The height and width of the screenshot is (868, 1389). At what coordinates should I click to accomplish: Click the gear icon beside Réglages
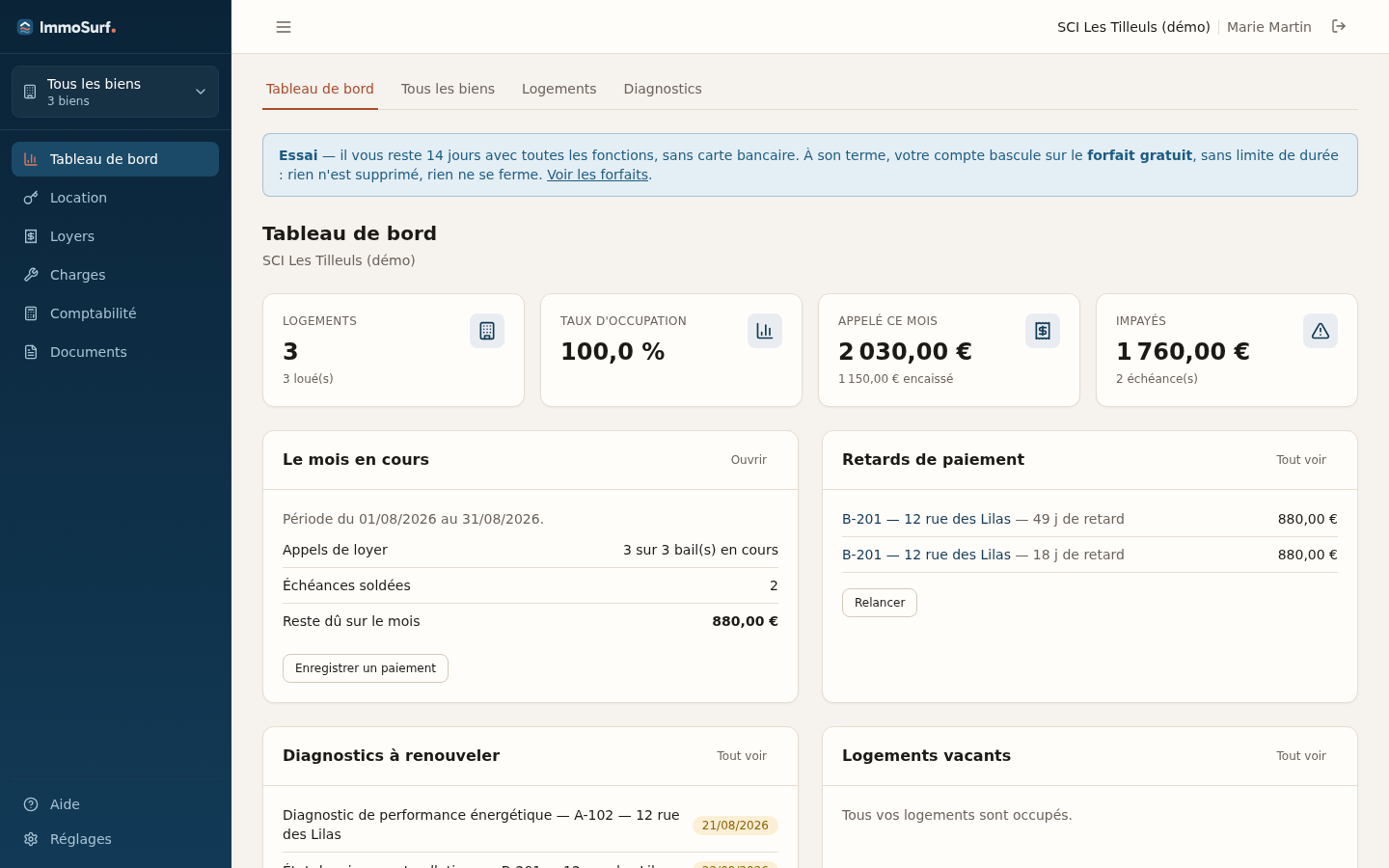pos(31,839)
